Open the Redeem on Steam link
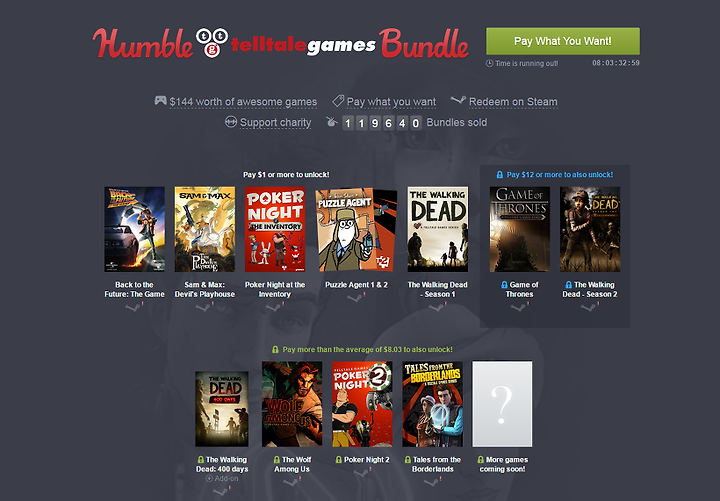The height and width of the screenshot is (501, 720). coord(513,102)
